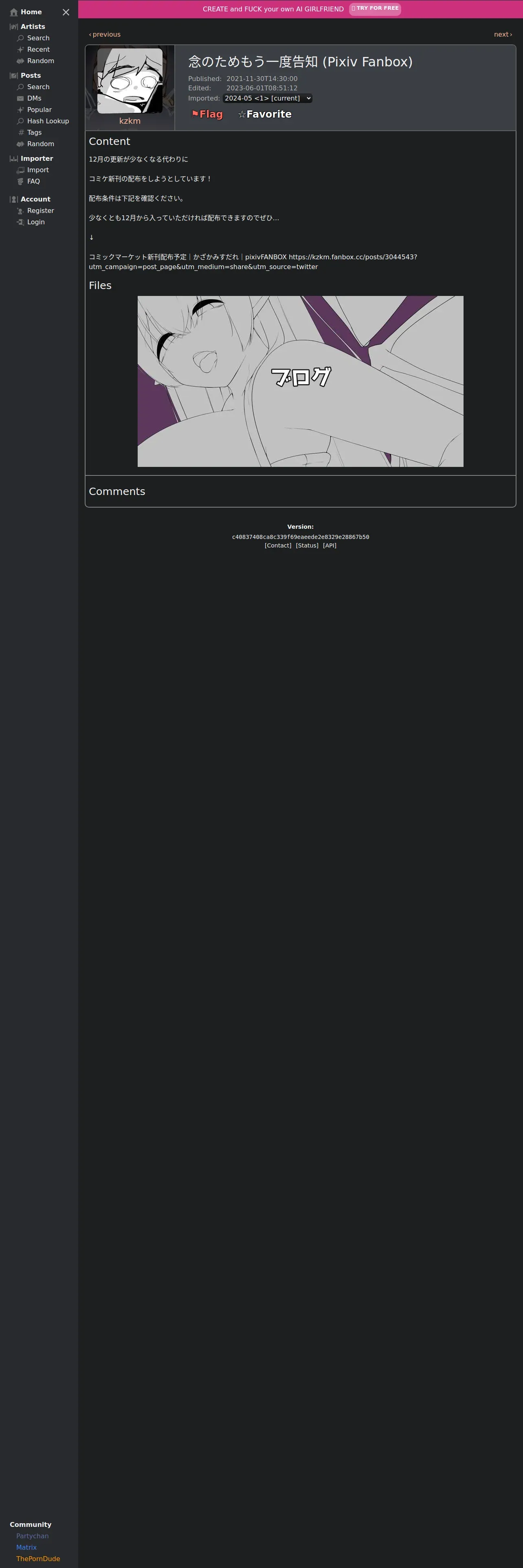
Task: Open the Register page
Action: 41,210
